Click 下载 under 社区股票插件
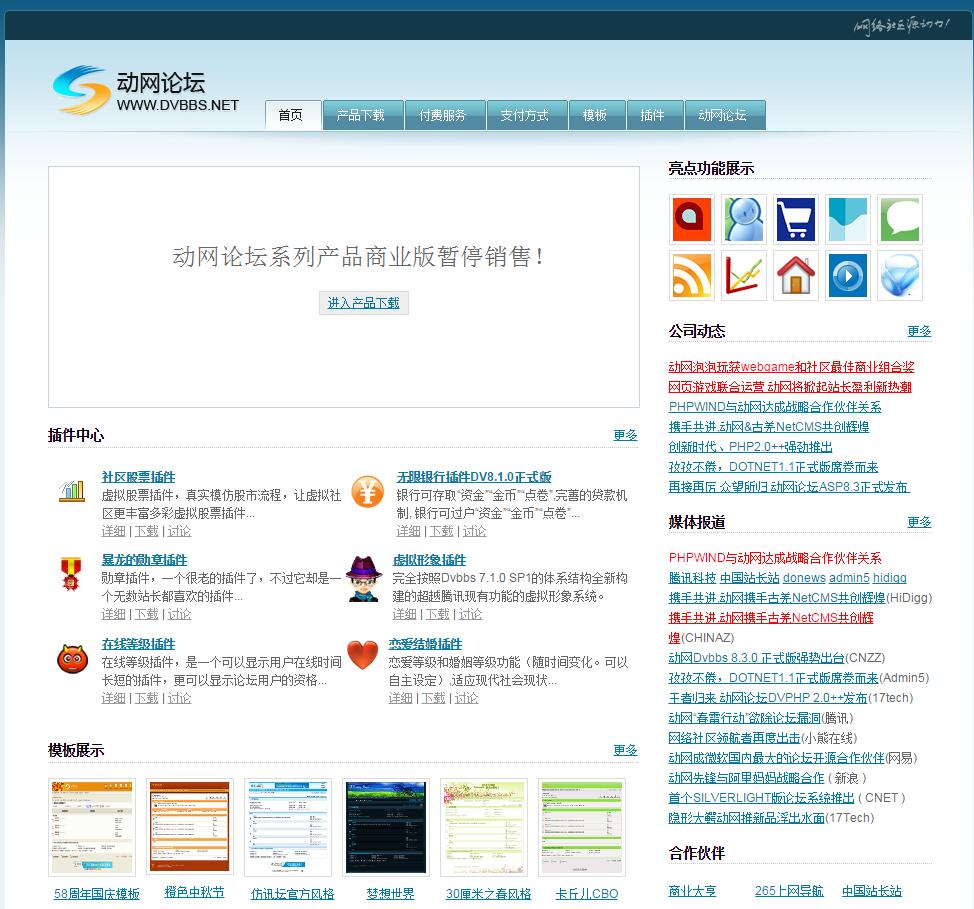The image size is (974, 909). pos(147,531)
